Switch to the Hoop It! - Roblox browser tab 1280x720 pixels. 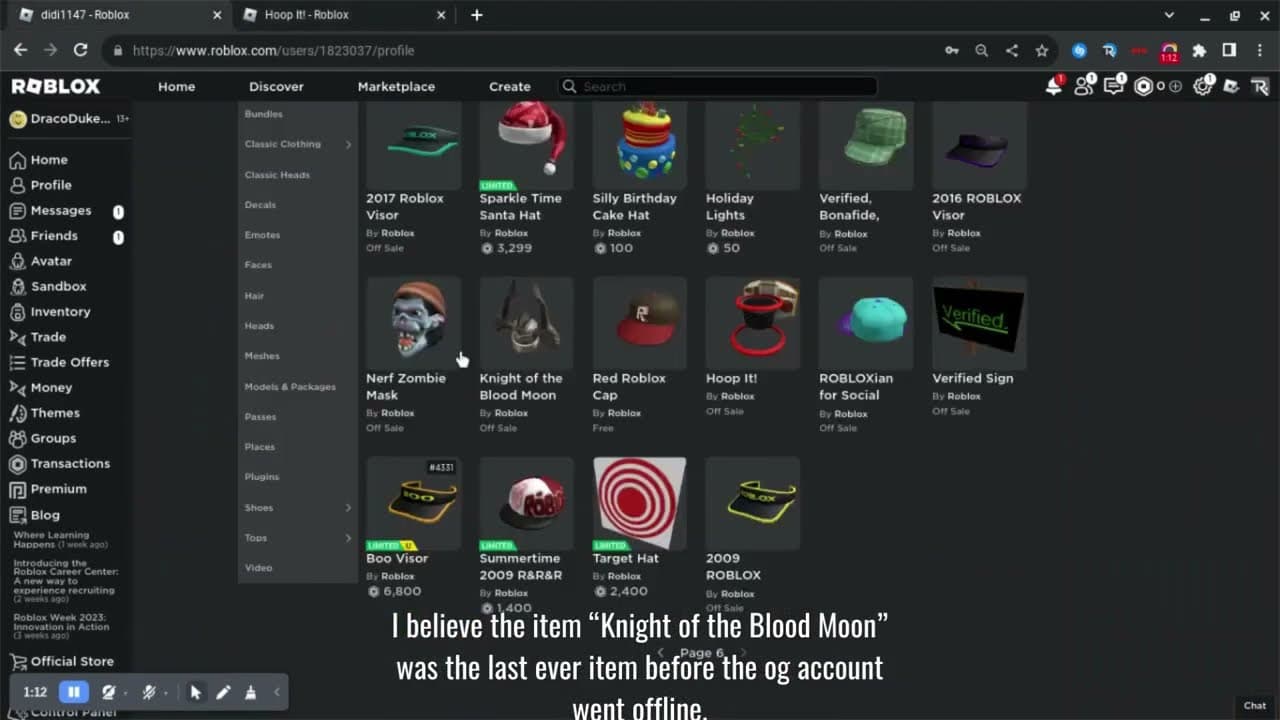tap(343, 15)
